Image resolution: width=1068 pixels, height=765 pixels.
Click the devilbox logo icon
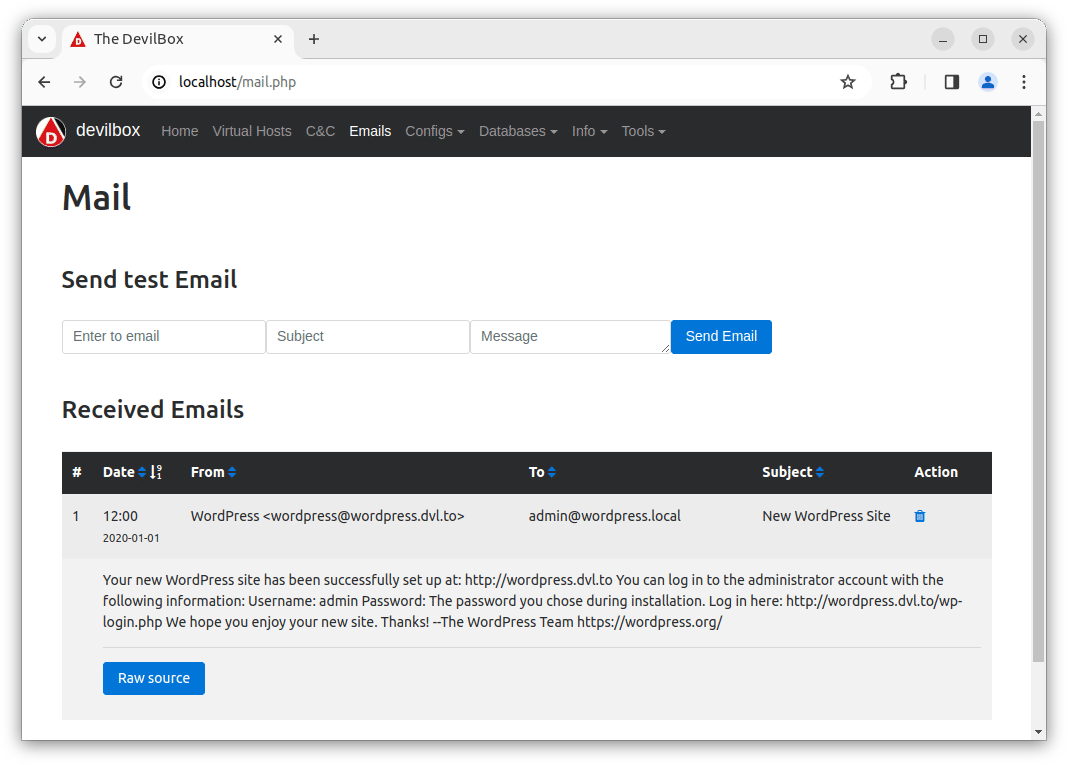[51, 131]
